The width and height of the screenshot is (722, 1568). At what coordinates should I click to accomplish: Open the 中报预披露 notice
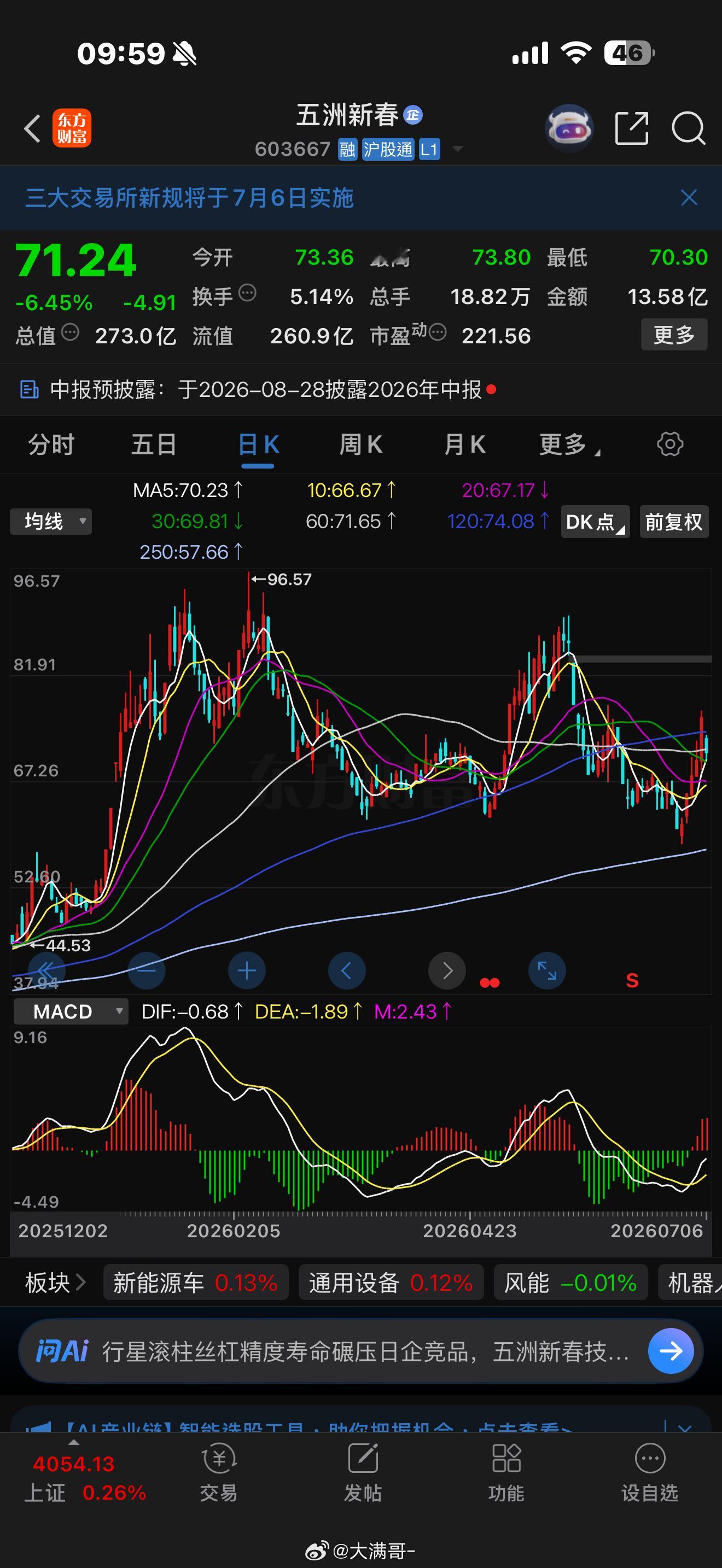(361, 390)
